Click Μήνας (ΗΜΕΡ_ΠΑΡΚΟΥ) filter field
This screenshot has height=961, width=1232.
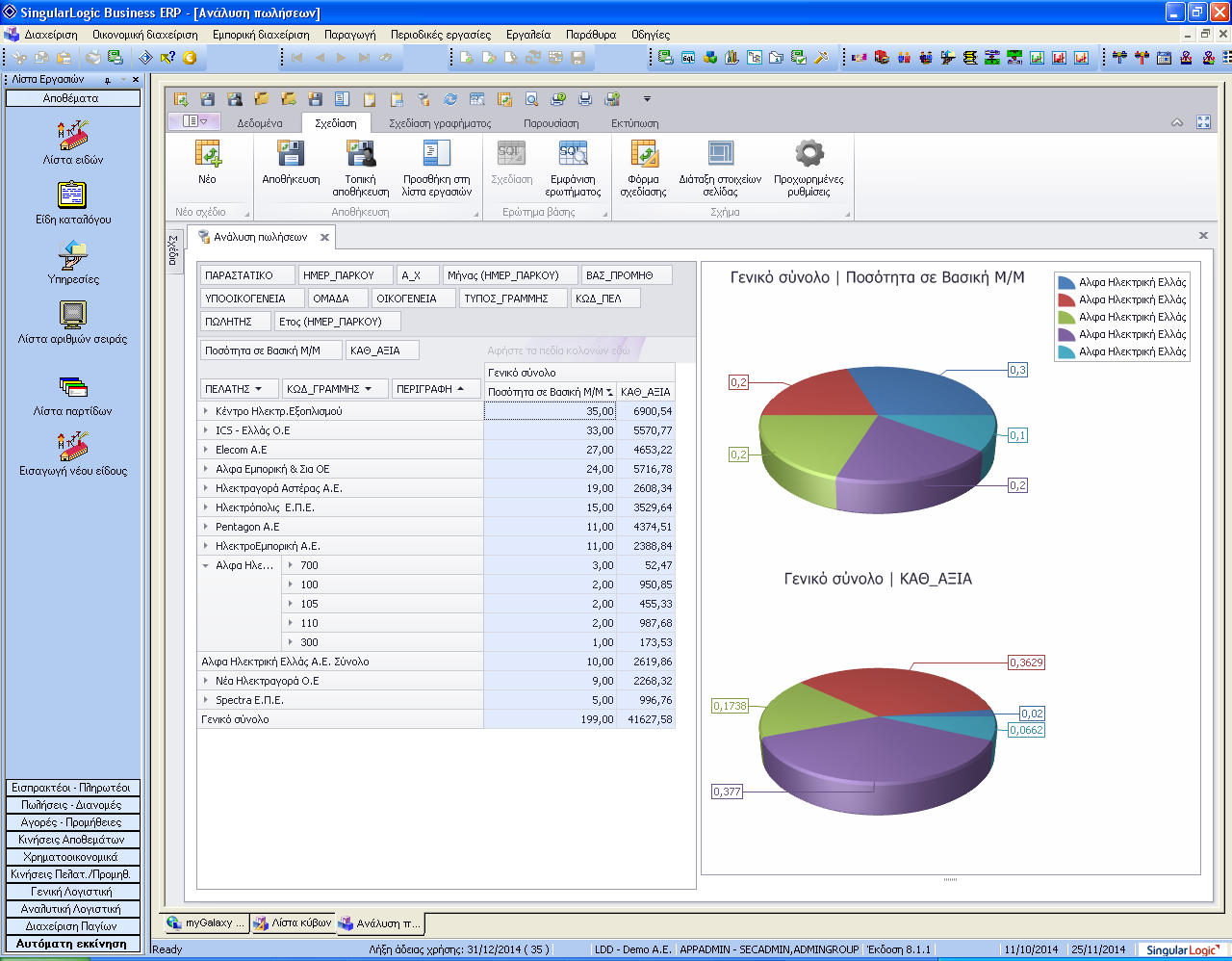[511, 275]
